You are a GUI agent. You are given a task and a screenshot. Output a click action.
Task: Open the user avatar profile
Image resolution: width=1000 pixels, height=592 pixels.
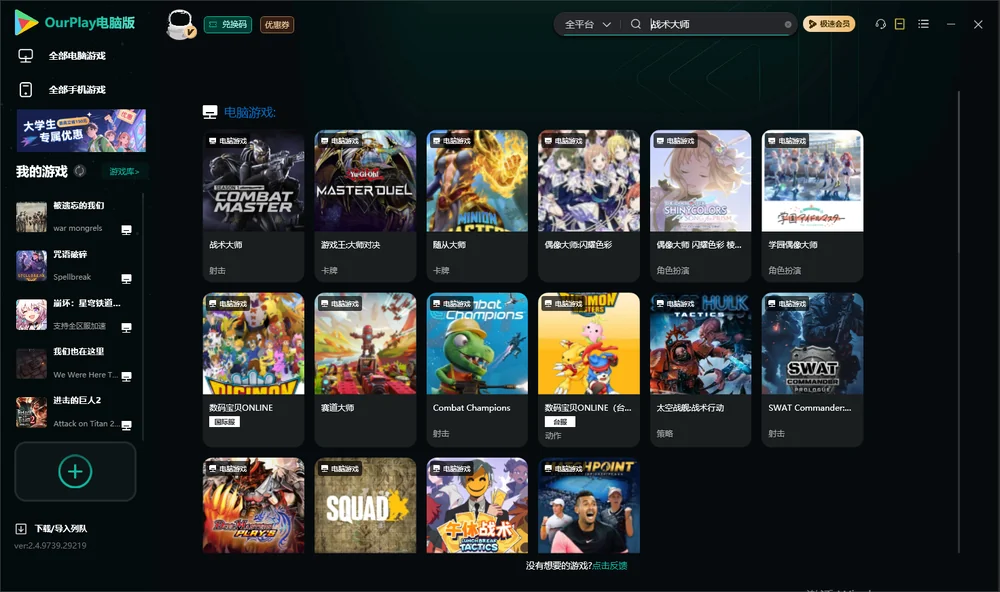coord(180,24)
